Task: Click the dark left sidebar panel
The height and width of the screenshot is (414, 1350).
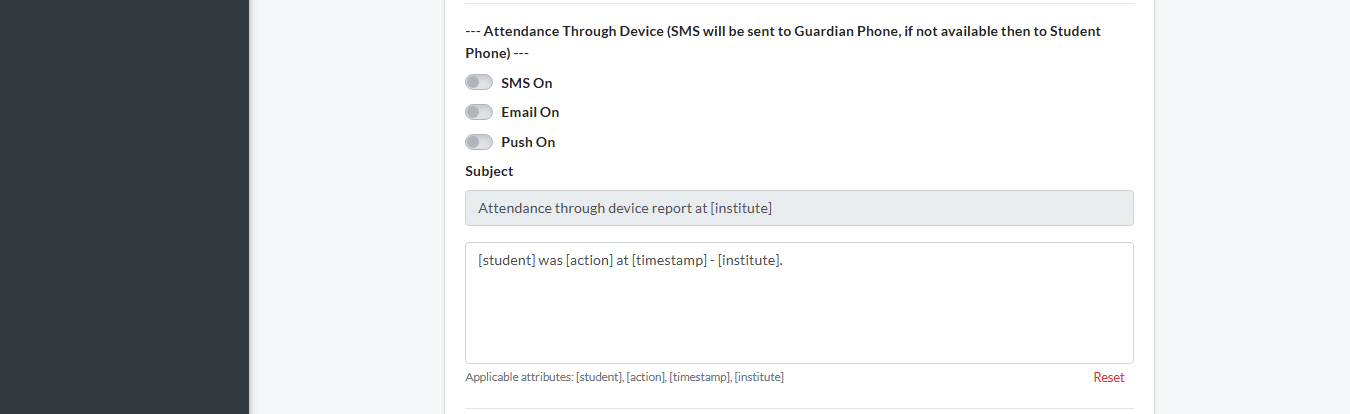Action: coord(124,207)
